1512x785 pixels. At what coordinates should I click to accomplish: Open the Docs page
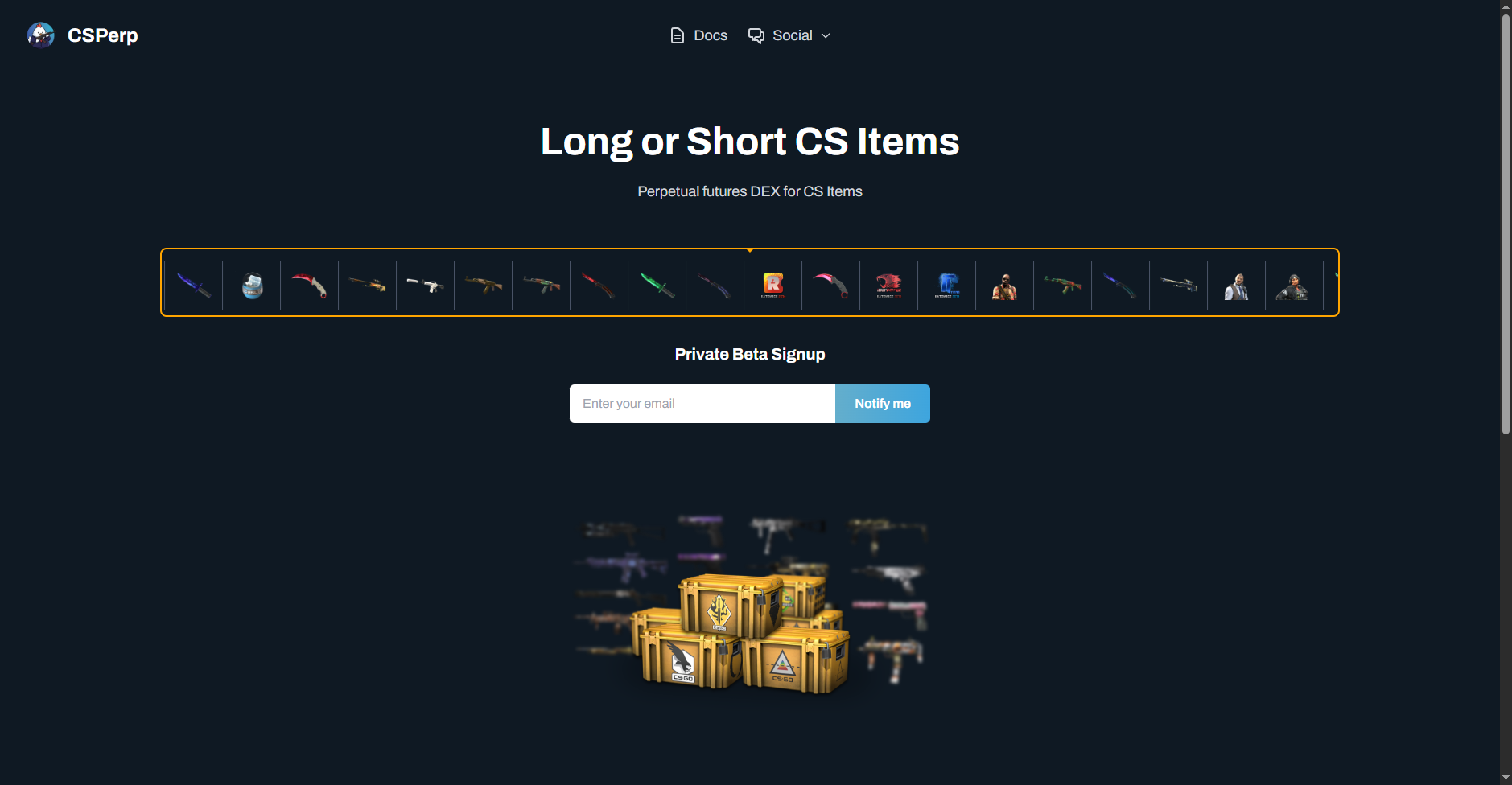698,35
